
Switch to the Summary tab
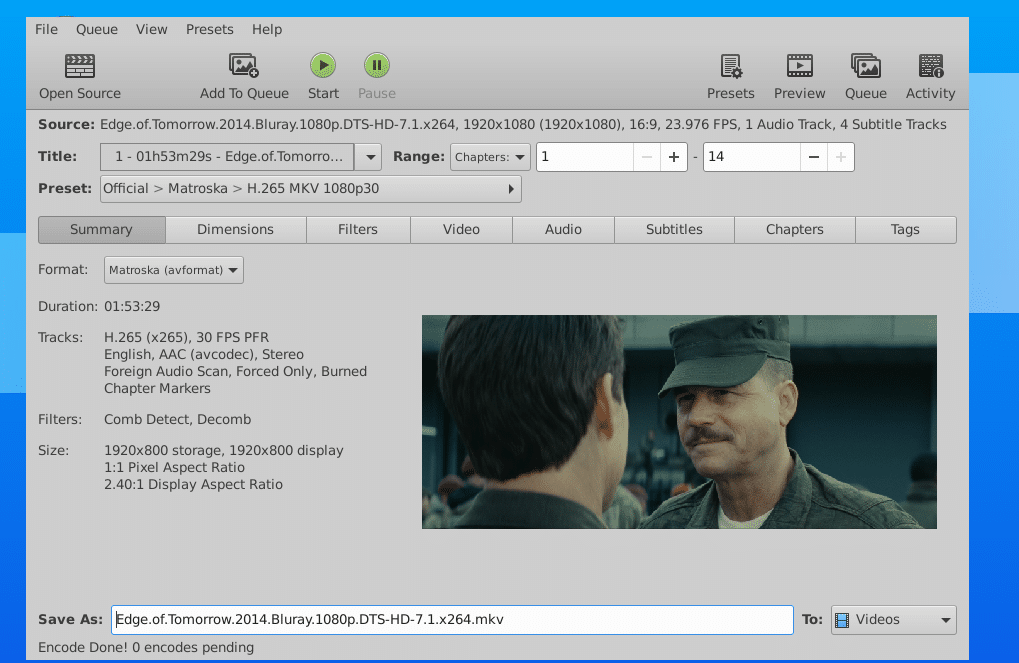[101, 229]
